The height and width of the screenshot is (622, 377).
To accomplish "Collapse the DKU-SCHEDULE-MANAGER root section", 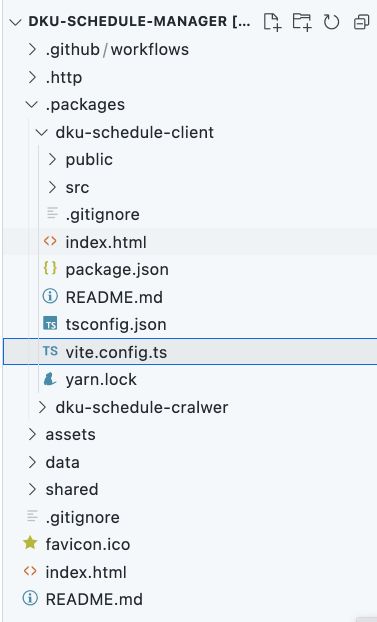I will point(15,22).
